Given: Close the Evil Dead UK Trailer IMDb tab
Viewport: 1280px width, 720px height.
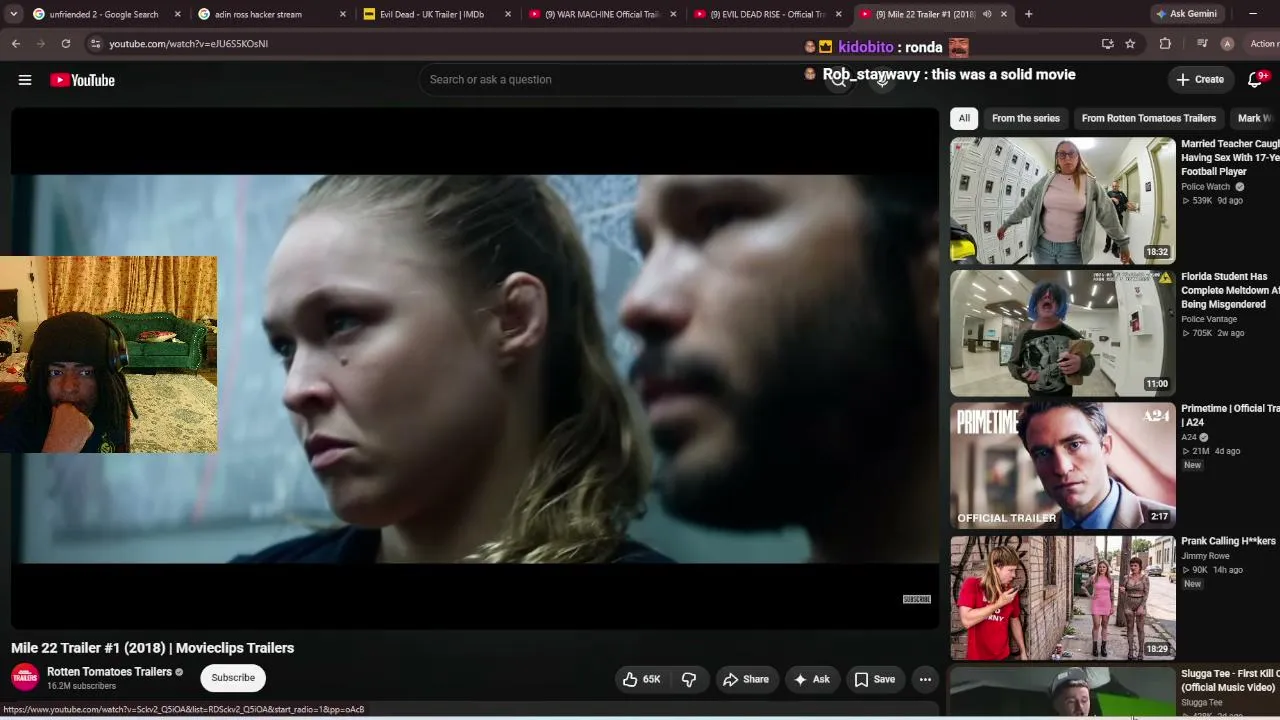Looking at the screenshot, I should click(x=507, y=14).
